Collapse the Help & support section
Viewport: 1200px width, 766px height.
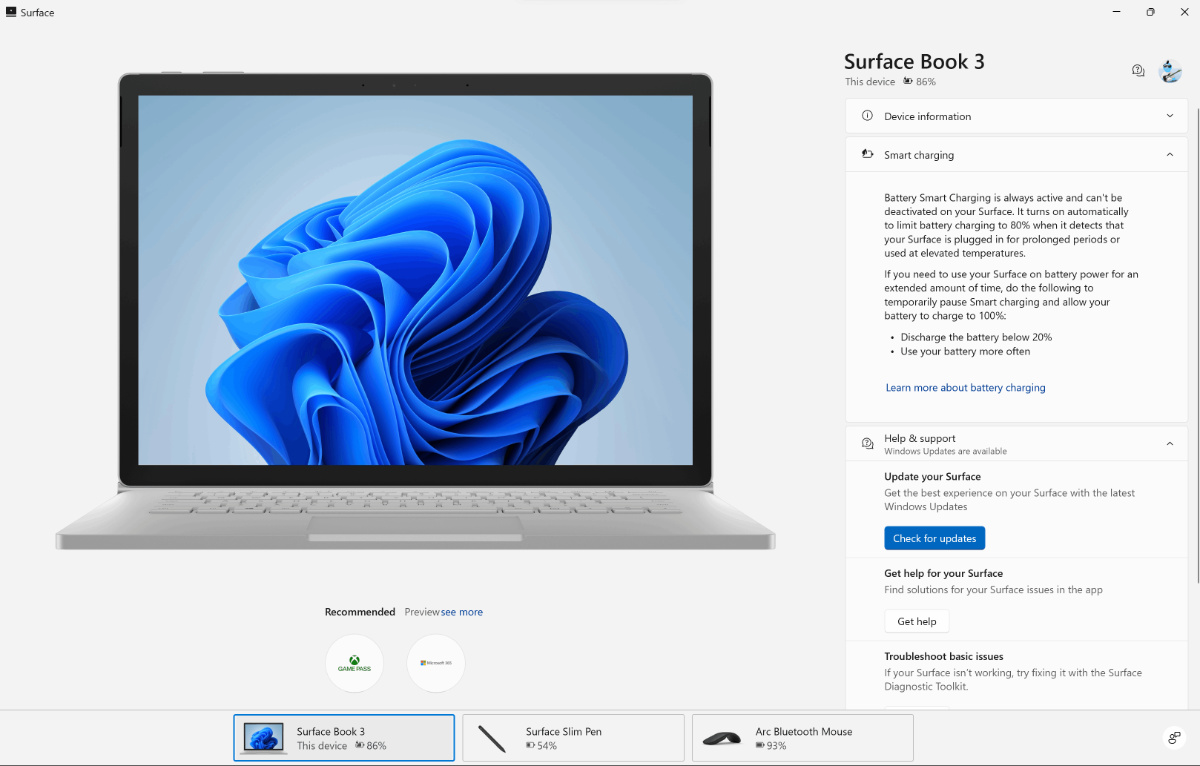[1016, 444]
